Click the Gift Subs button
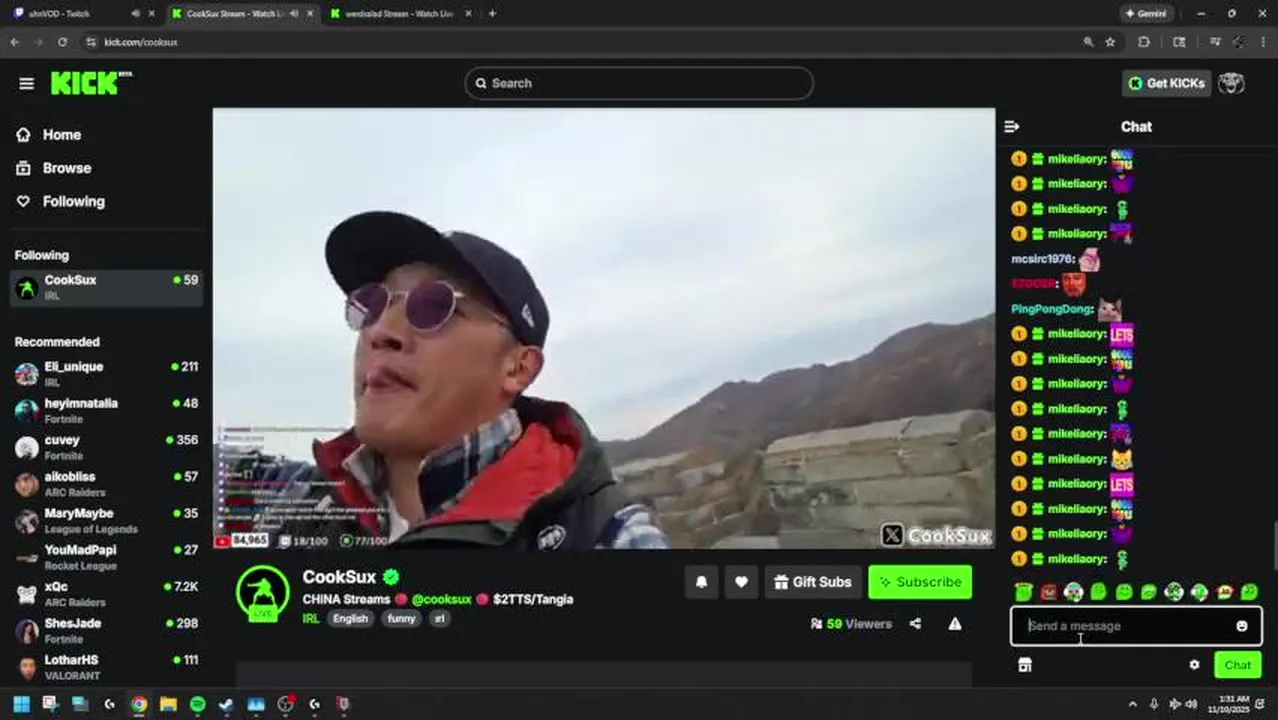 coord(813,582)
